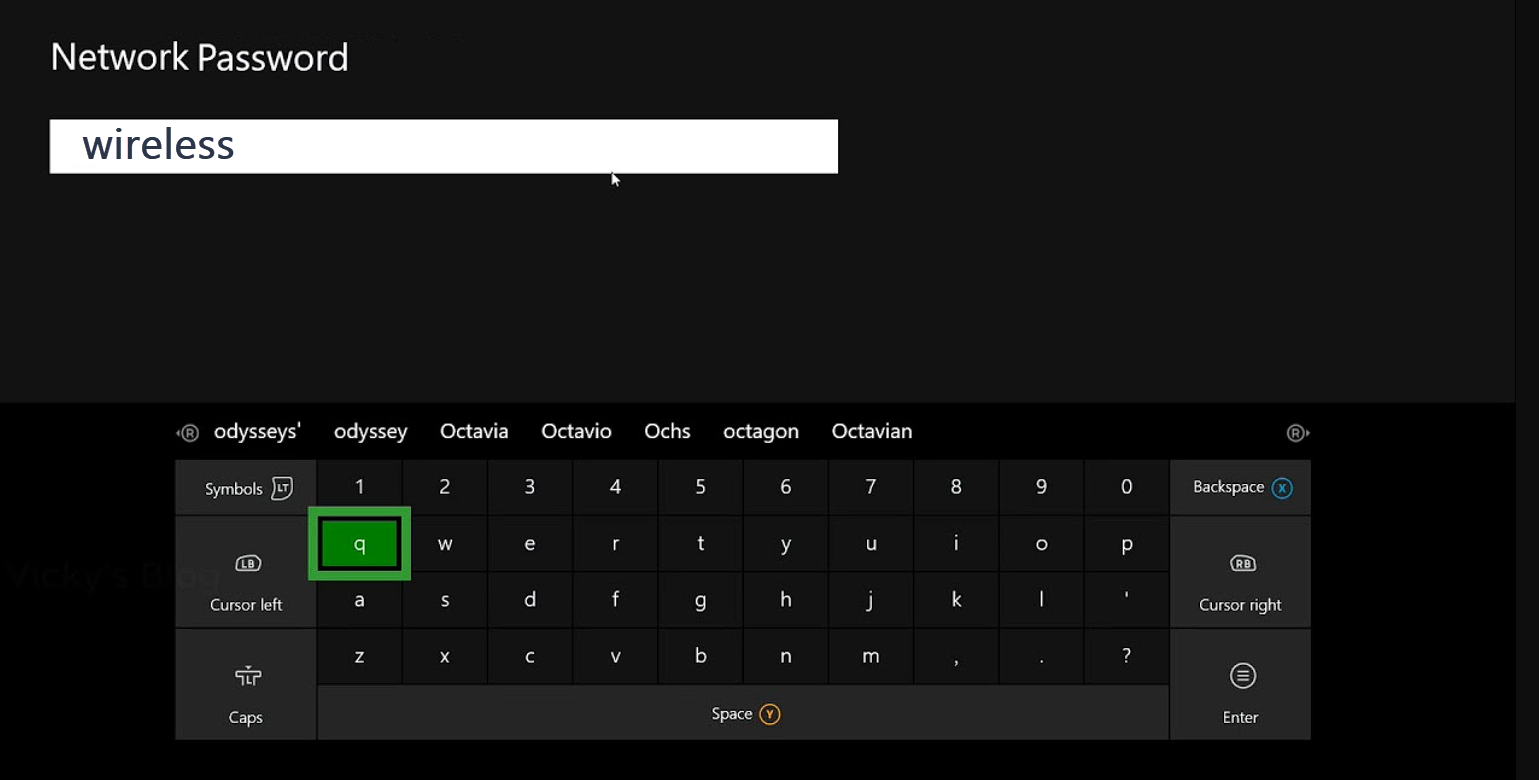Pick the "octagon" word suggestion
This screenshot has width=1539, height=780.
[760, 432]
